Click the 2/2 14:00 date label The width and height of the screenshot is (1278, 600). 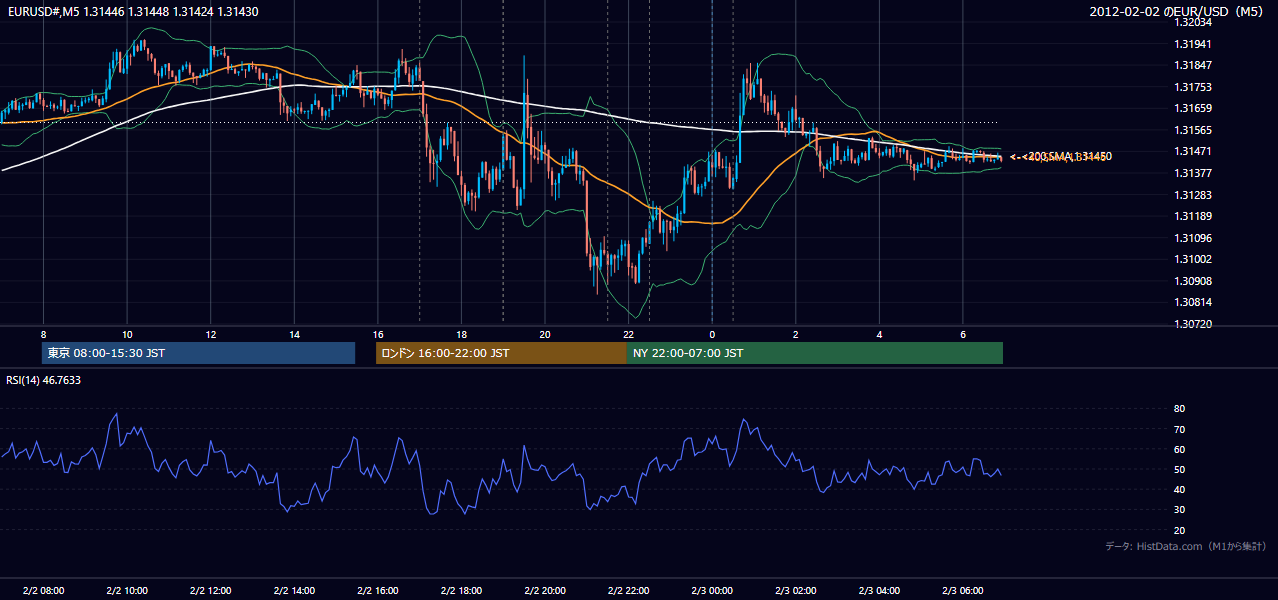[x=294, y=590]
